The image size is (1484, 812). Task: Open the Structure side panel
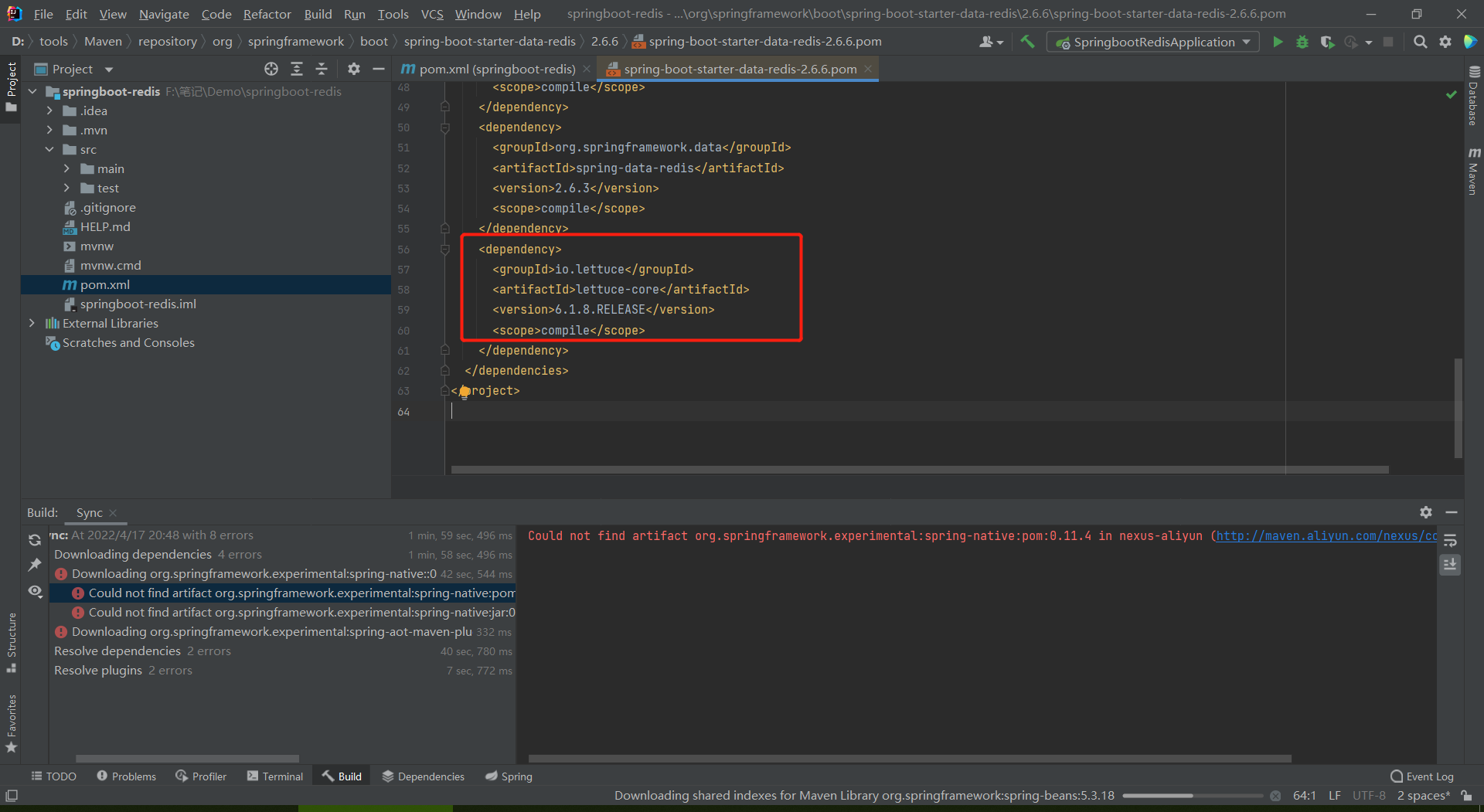[x=11, y=642]
